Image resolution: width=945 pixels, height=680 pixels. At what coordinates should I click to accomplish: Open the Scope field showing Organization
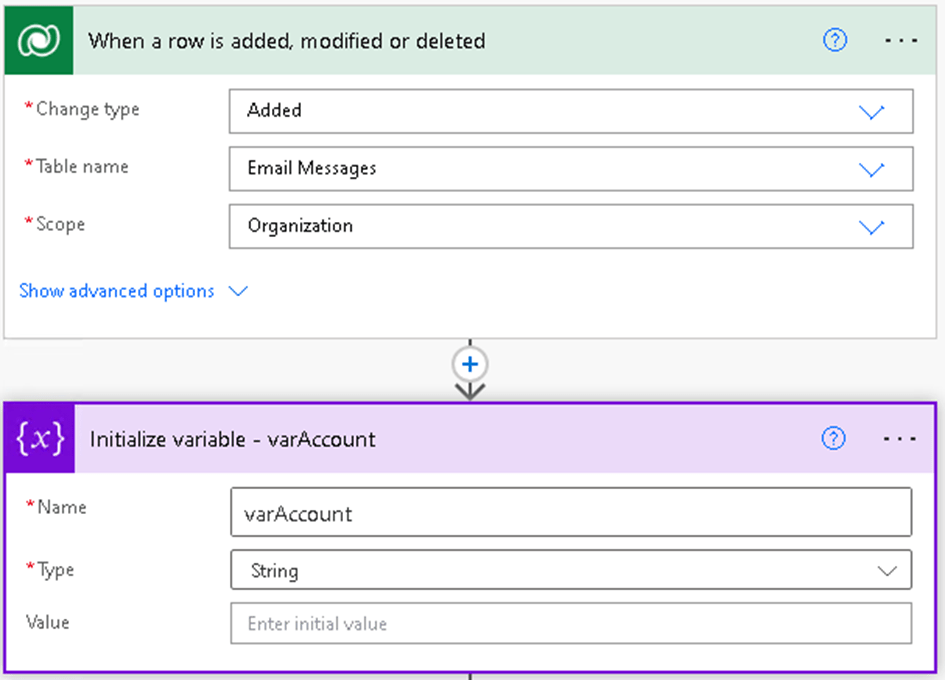(540, 226)
